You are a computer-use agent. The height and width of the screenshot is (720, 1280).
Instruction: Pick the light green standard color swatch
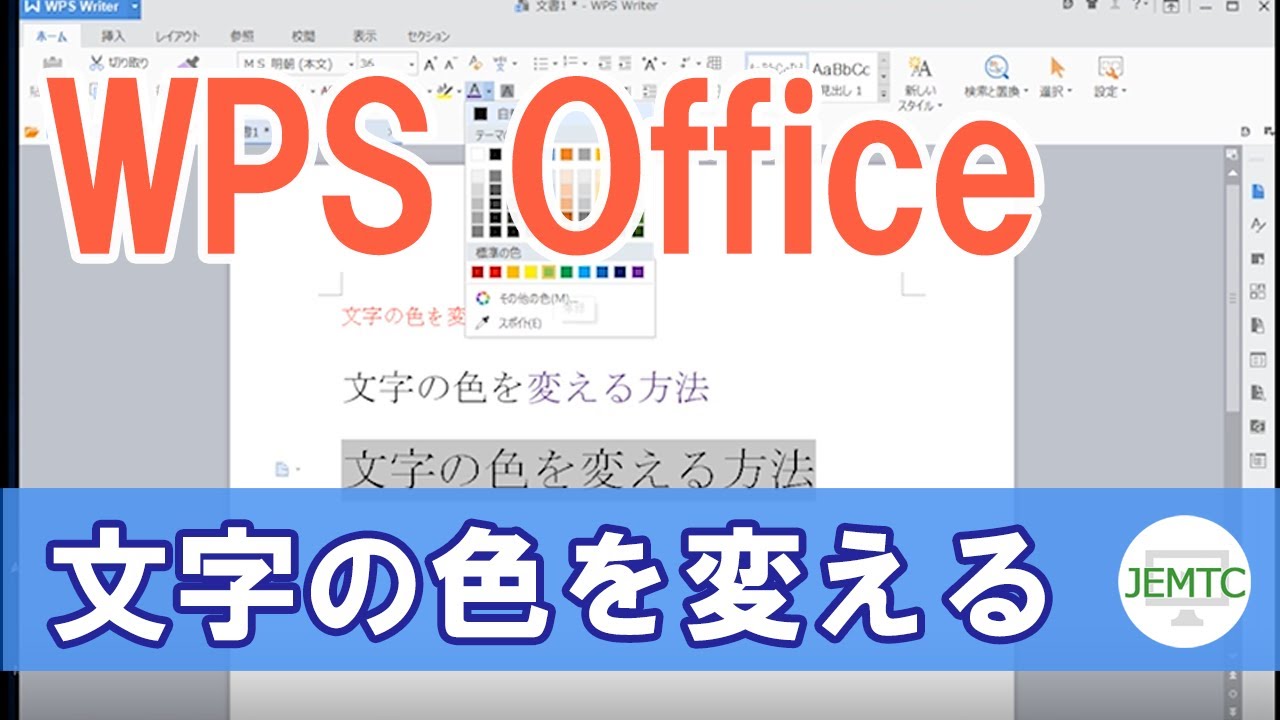(x=549, y=272)
